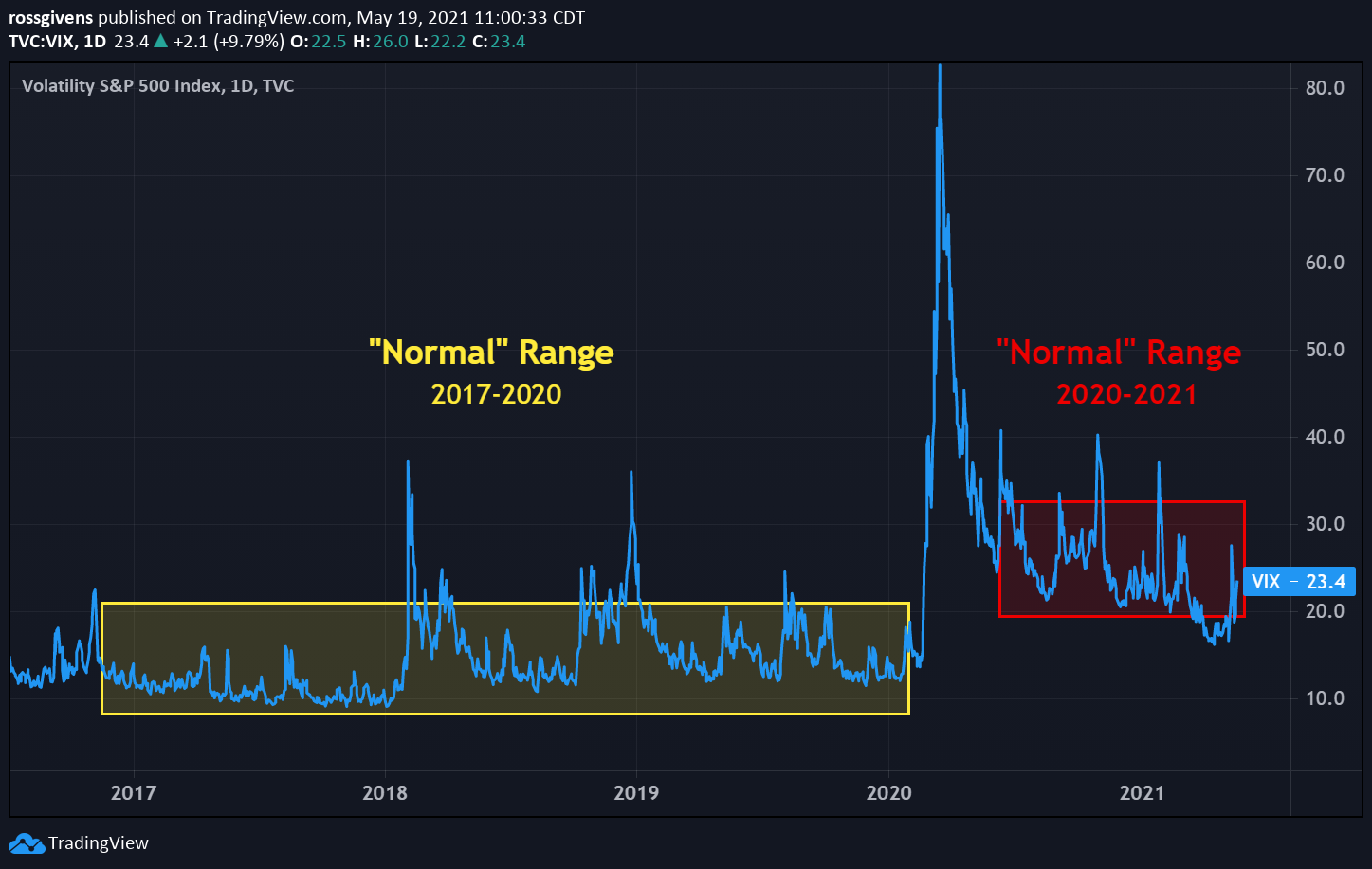Click the 60.0 price axis label
Image resolution: width=1372 pixels, height=869 pixels.
click(x=1325, y=263)
